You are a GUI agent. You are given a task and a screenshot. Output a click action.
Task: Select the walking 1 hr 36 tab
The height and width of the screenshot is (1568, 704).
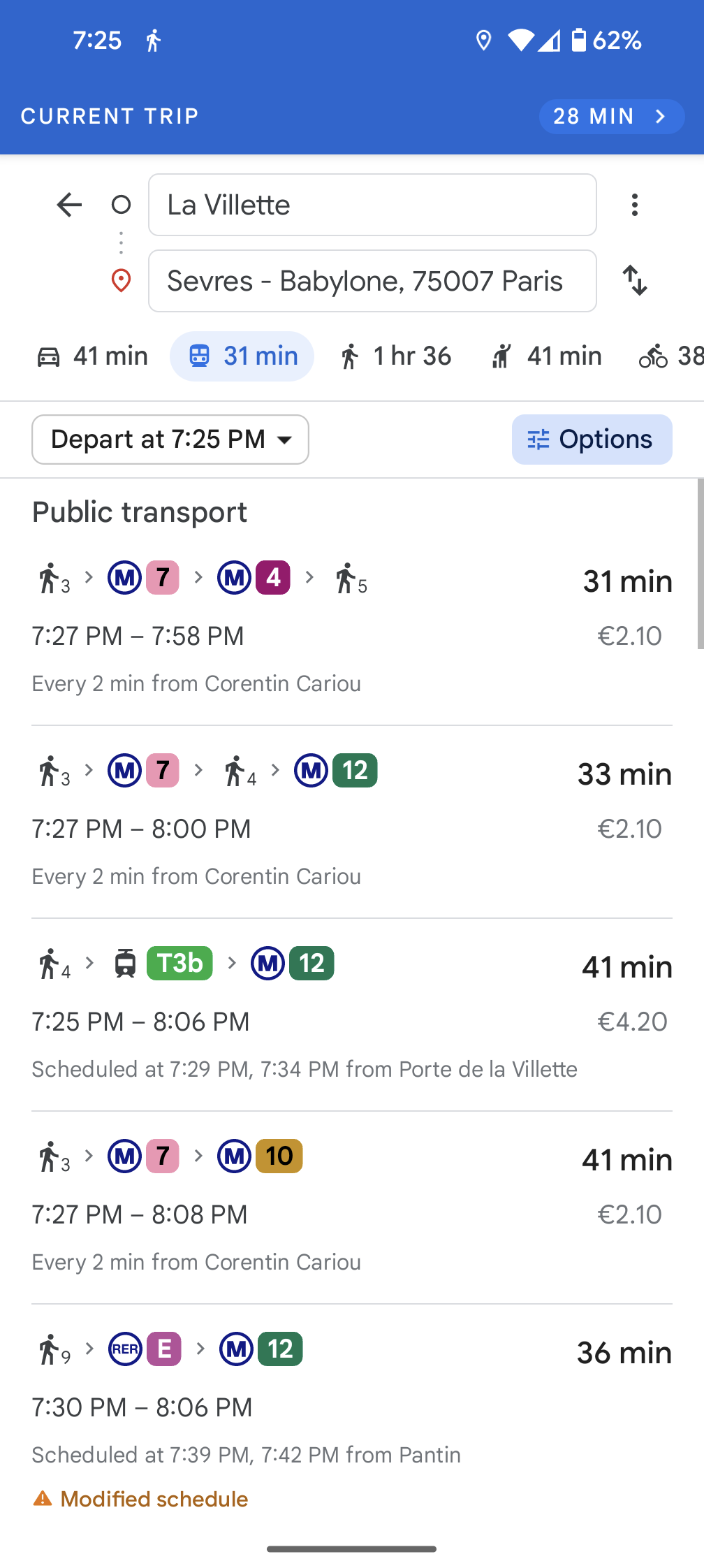click(396, 356)
